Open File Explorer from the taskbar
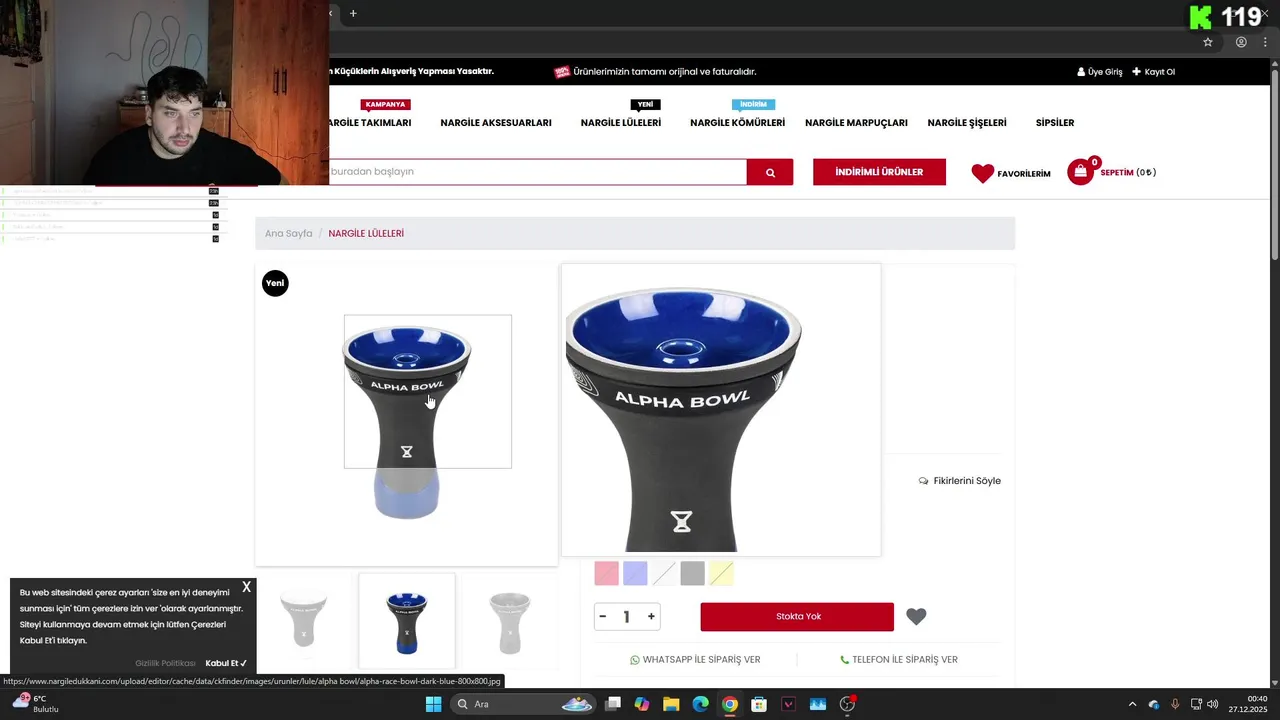1280x720 pixels. (671, 704)
